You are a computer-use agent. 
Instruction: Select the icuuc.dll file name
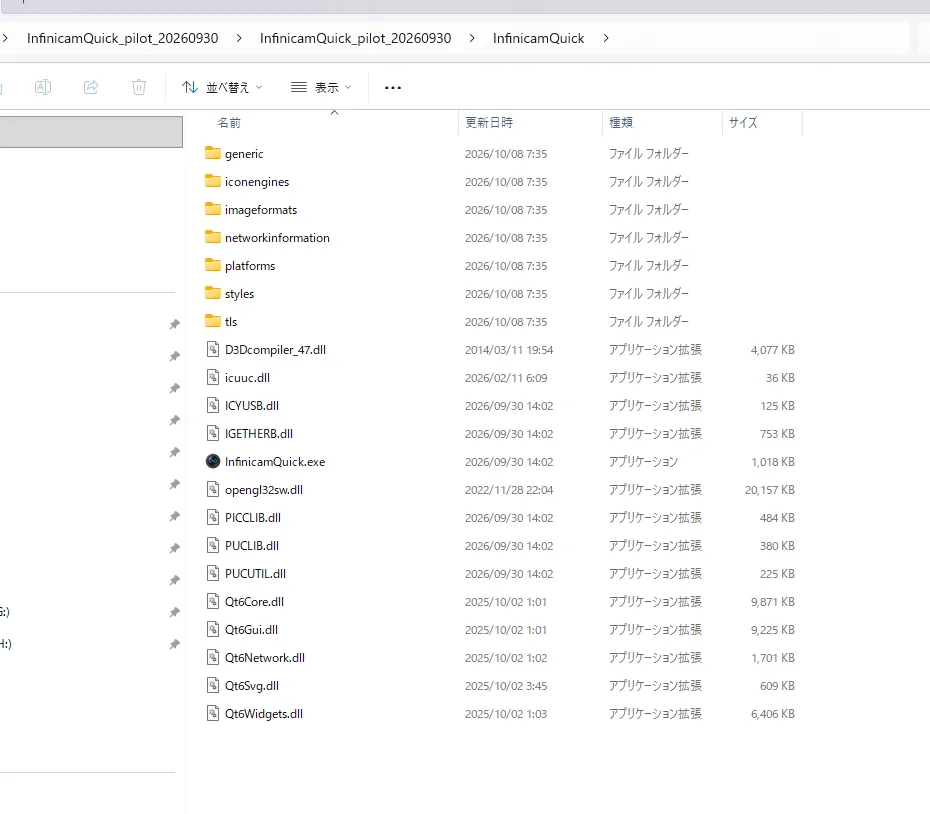pos(247,378)
